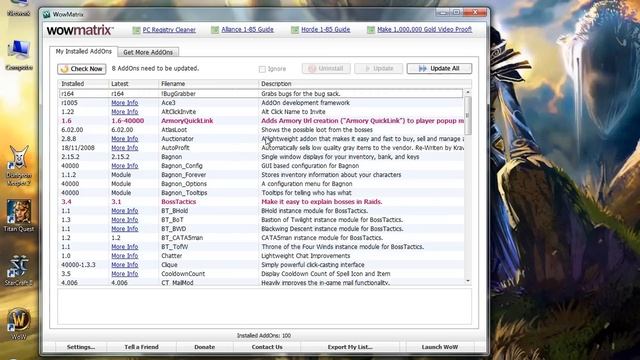Open the Get More AddOns tab
This screenshot has height=360, width=640.
(x=148, y=52)
